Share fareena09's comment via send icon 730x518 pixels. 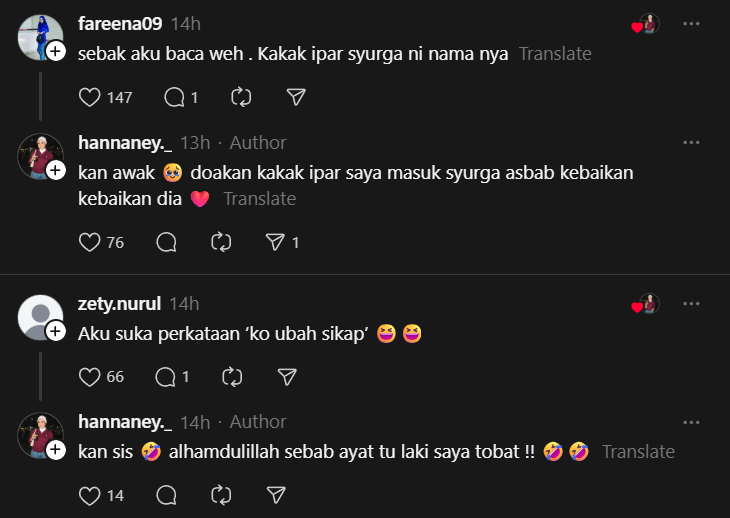(296, 97)
